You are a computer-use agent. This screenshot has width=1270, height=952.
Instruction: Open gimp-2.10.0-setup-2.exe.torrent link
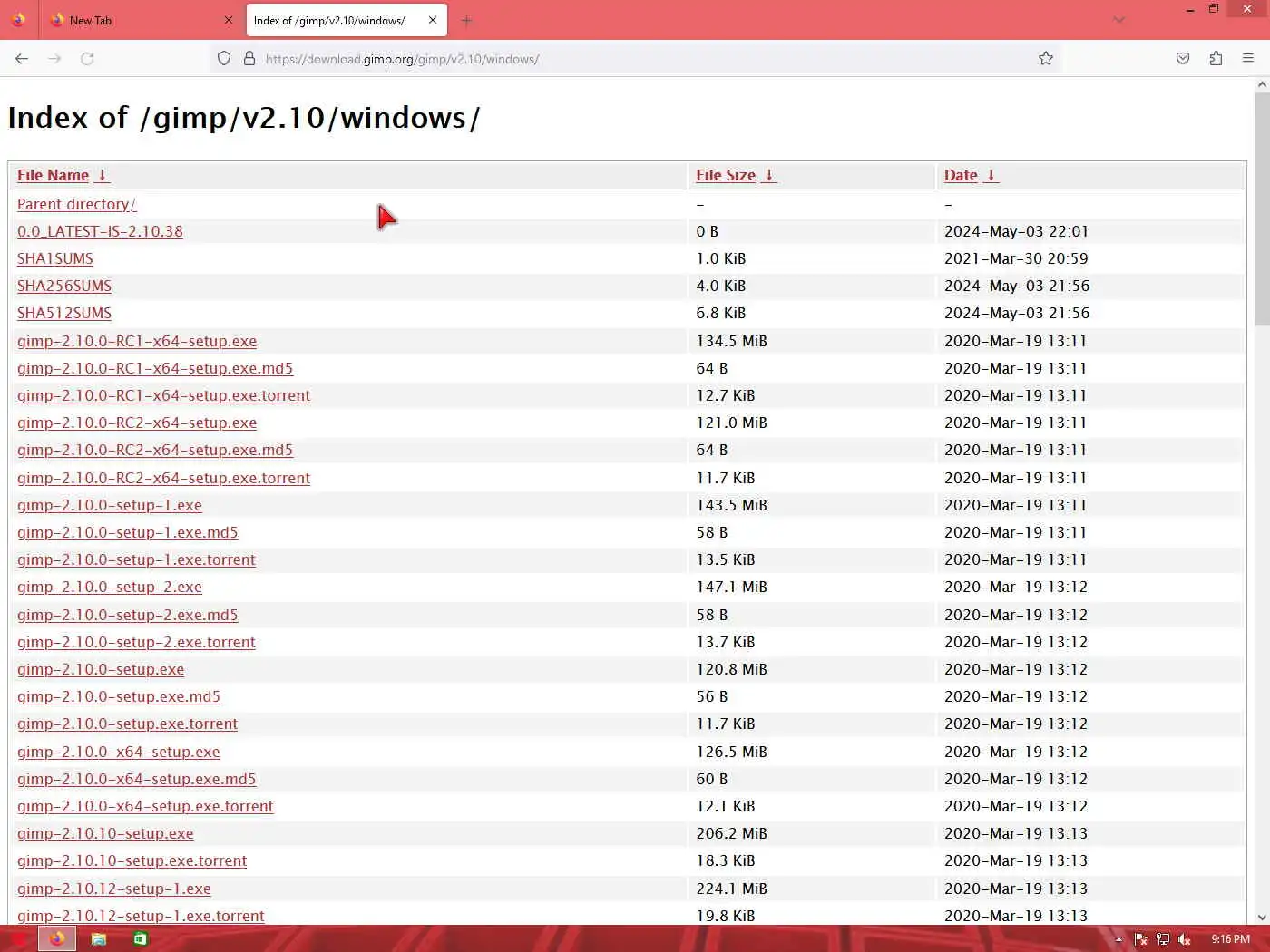point(136,642)
